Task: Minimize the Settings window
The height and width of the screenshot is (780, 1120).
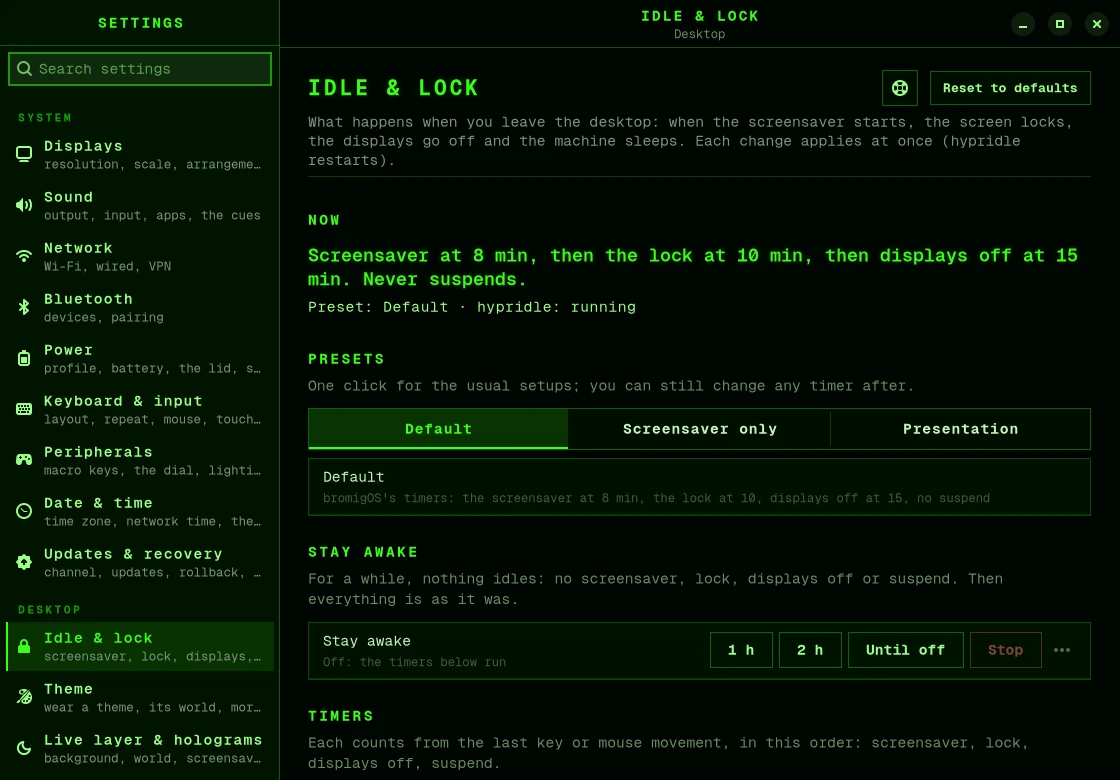Action: [1023, 24]
